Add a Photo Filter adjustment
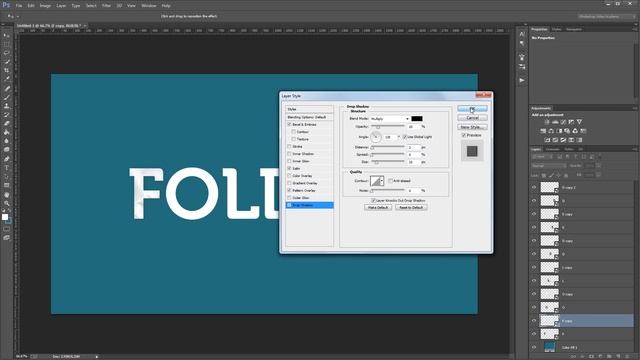640x360 pixels. tap(567, 131)
